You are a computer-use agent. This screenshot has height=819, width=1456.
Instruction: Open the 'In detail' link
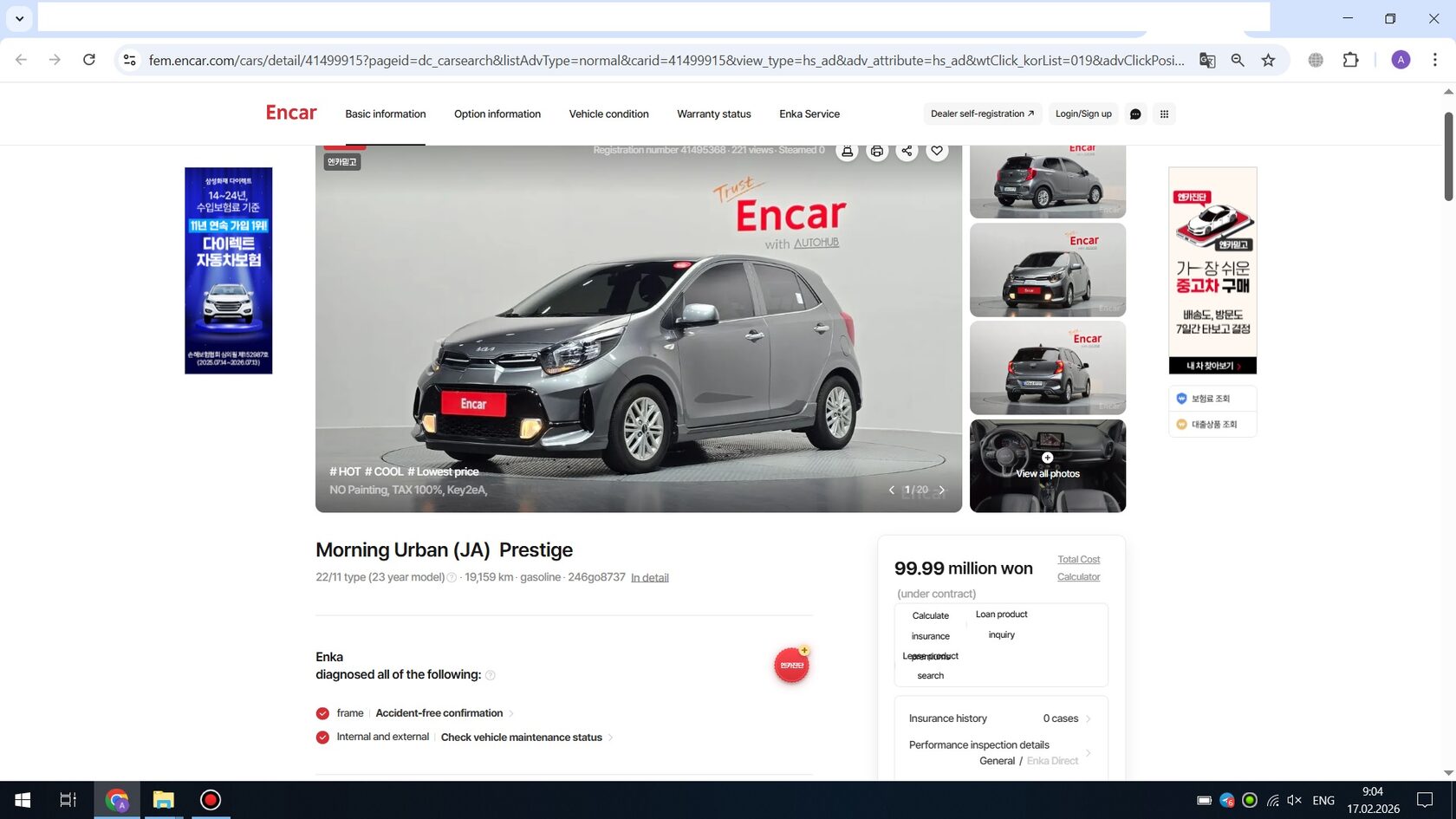pos(650,578)
